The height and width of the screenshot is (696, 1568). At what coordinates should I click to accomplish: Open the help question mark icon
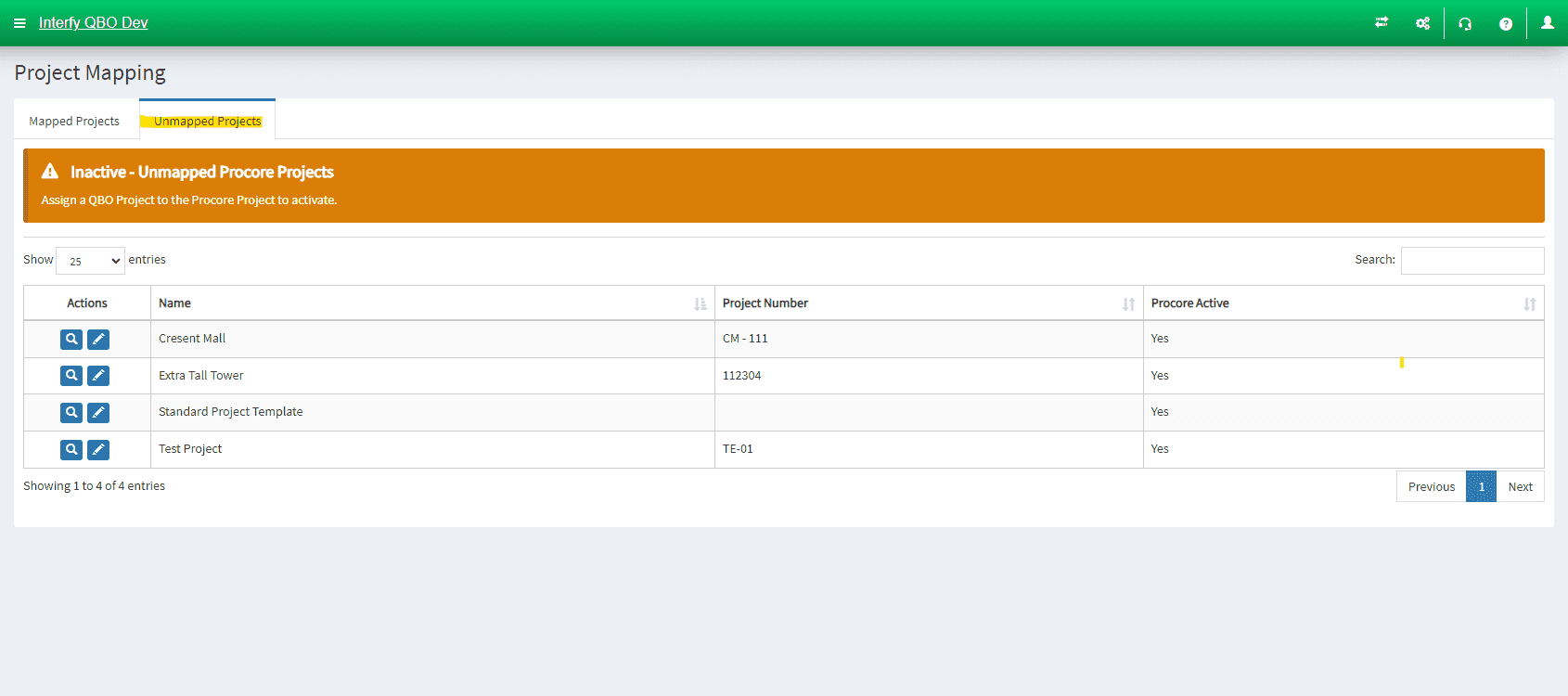(x=1506, y=24)
